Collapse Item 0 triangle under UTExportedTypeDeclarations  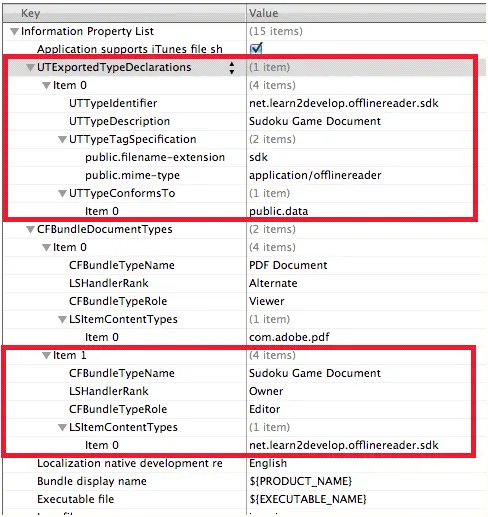click(x=46, y=86)
